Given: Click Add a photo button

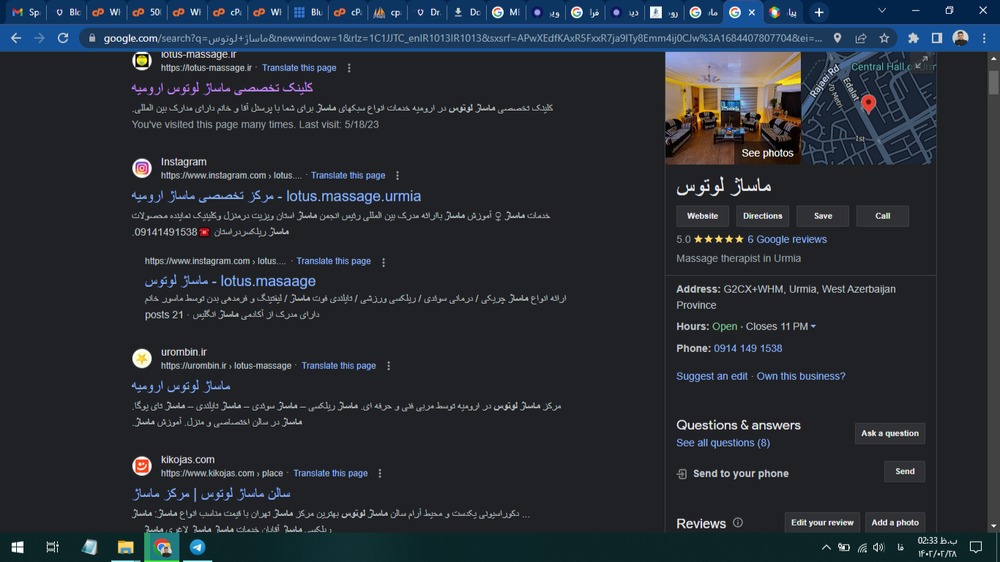Looking at the screenshot, I should point(895,522).
